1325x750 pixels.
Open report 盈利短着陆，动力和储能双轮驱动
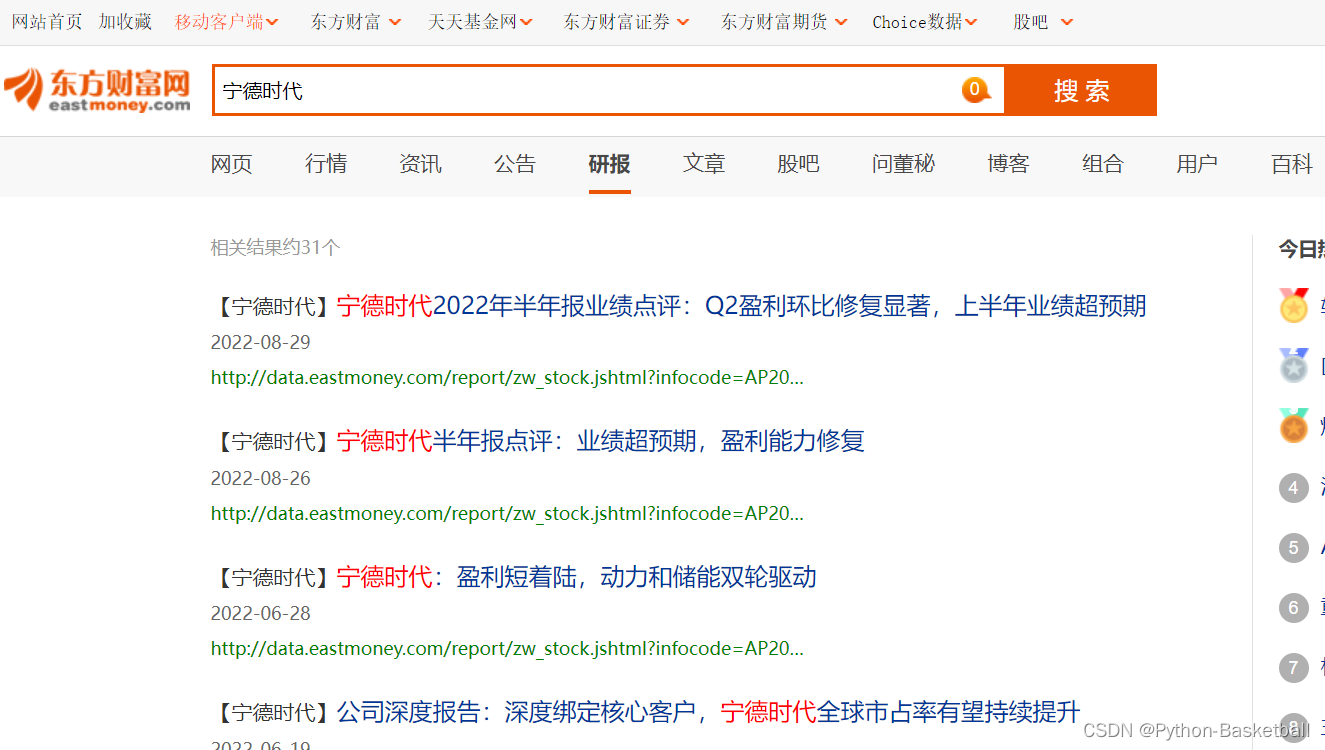pos(576,577)
